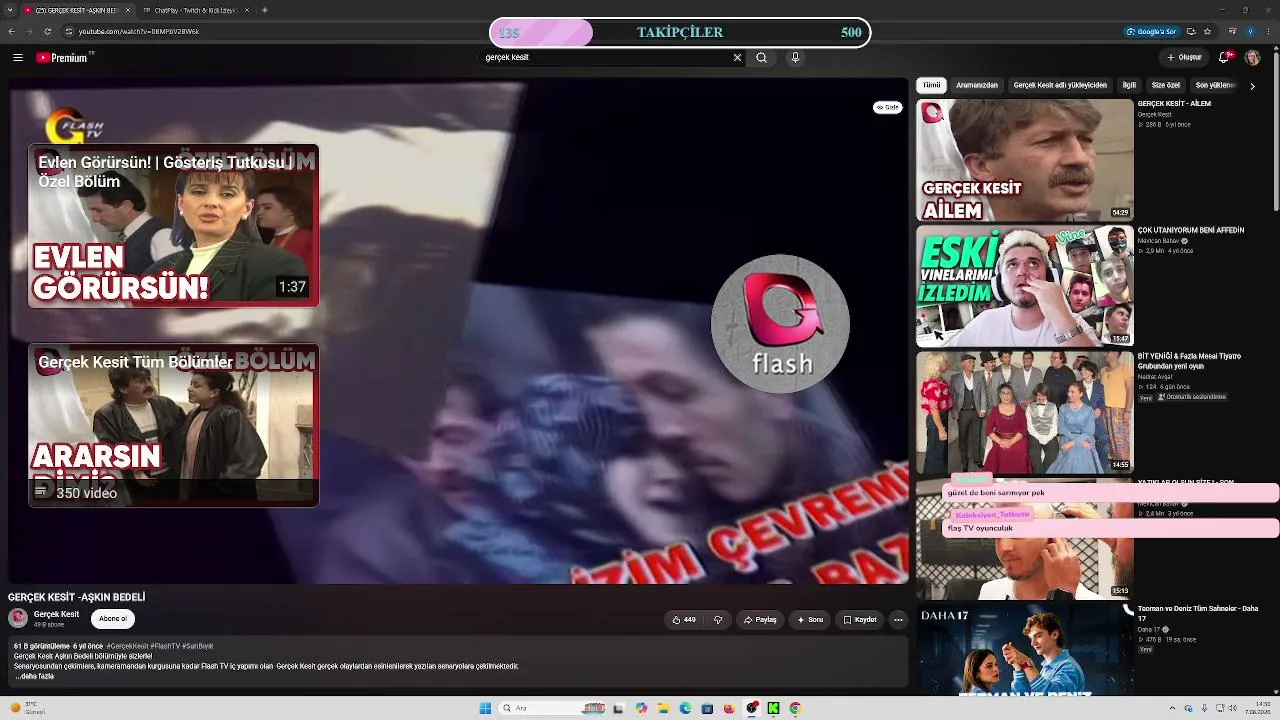Click the Gizle button on the video

888,107
